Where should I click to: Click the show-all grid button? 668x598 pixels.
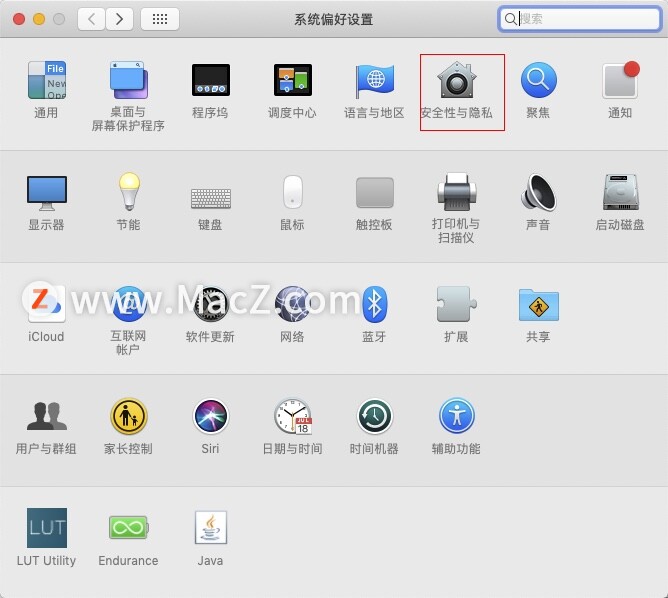coord(160,19)
